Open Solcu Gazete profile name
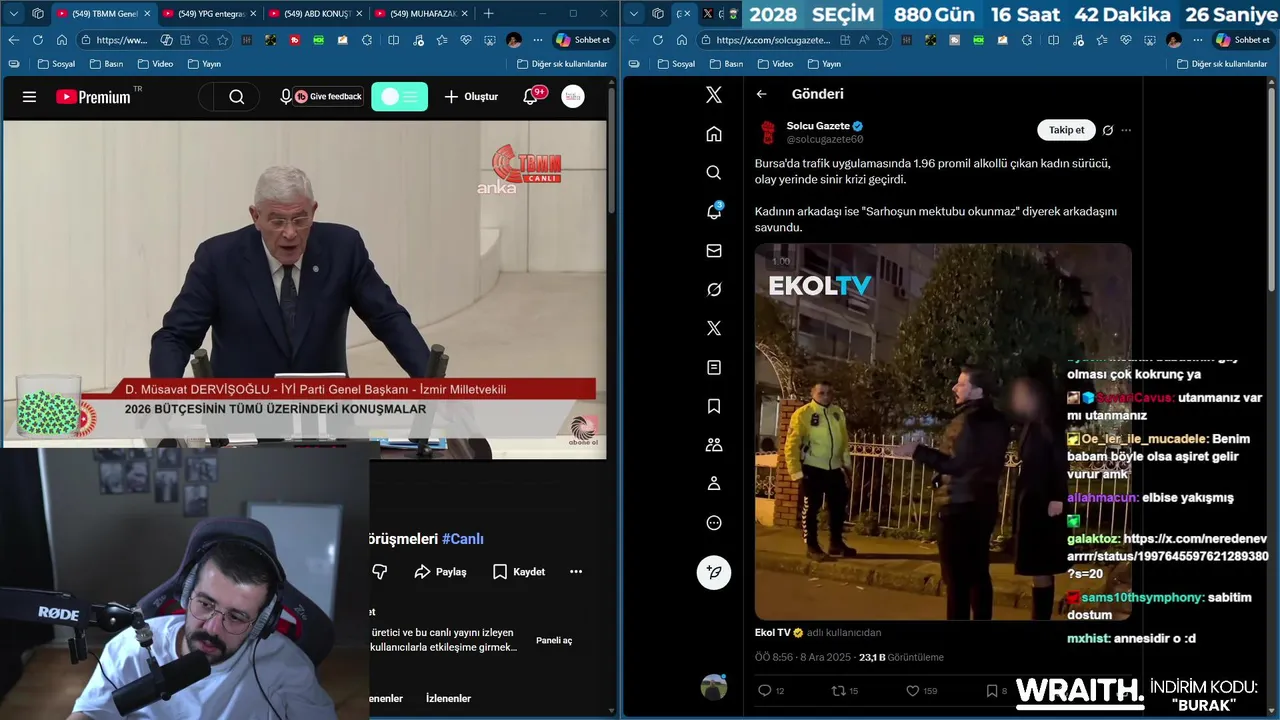This screenshot has width=1280, height=720. pyautogui.click(x=818, y=126)
